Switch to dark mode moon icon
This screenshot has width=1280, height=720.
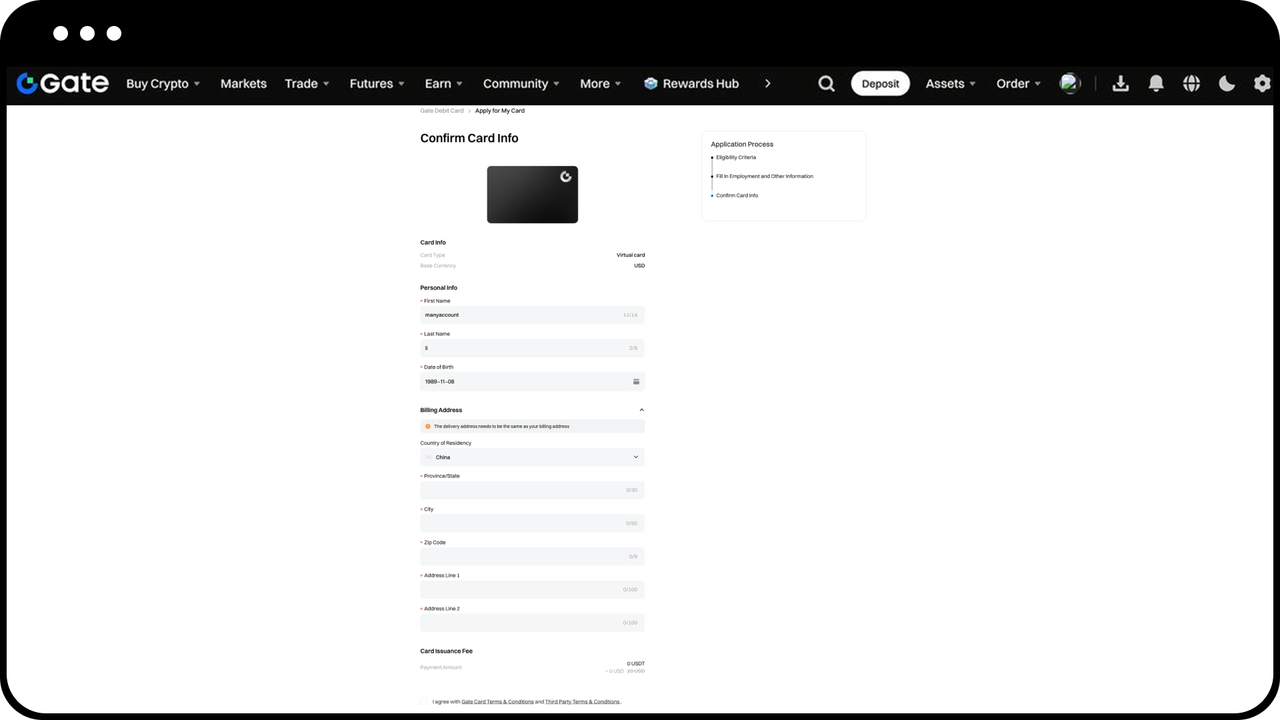1227,84
